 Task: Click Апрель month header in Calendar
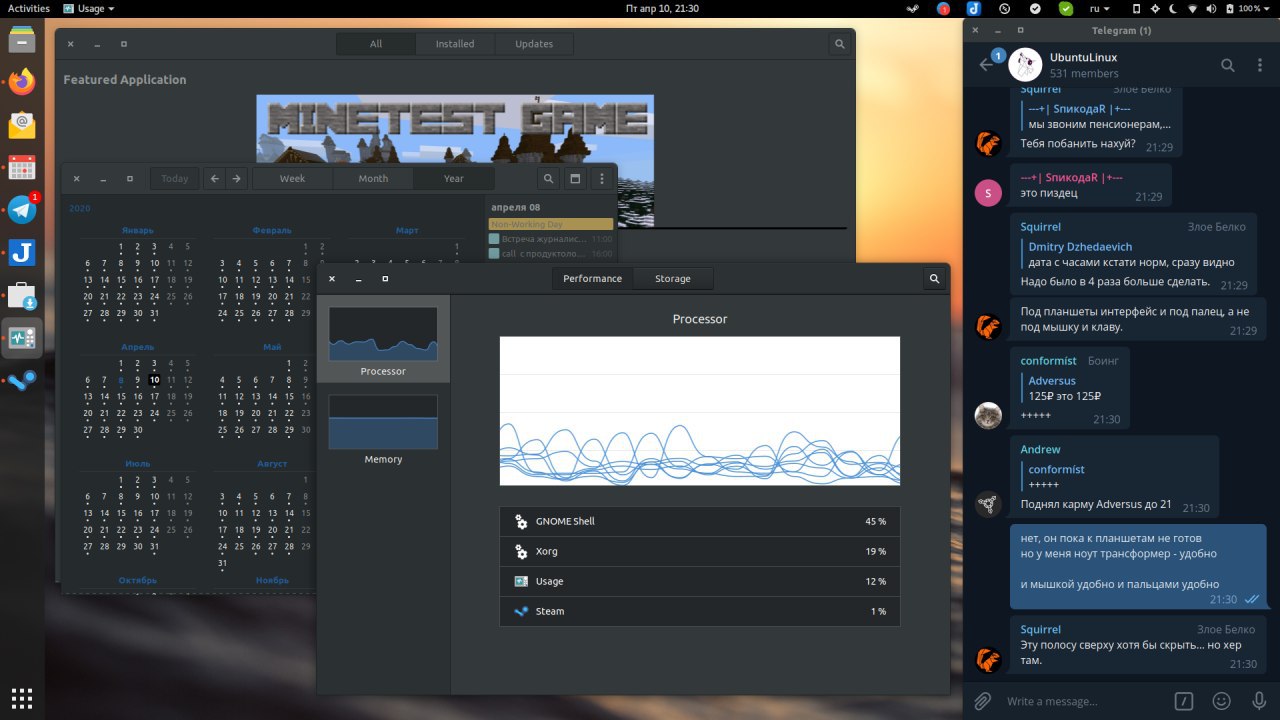[137, 347]
